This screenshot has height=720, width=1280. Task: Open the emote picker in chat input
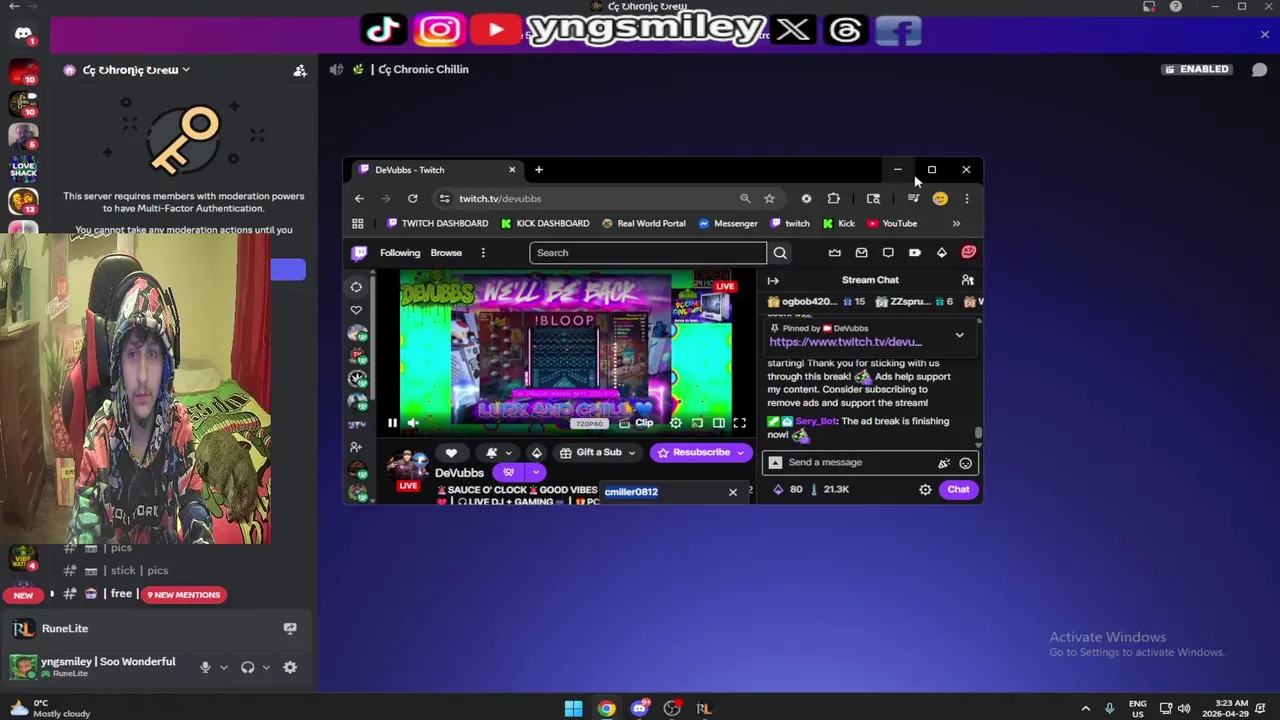[965, 463]
